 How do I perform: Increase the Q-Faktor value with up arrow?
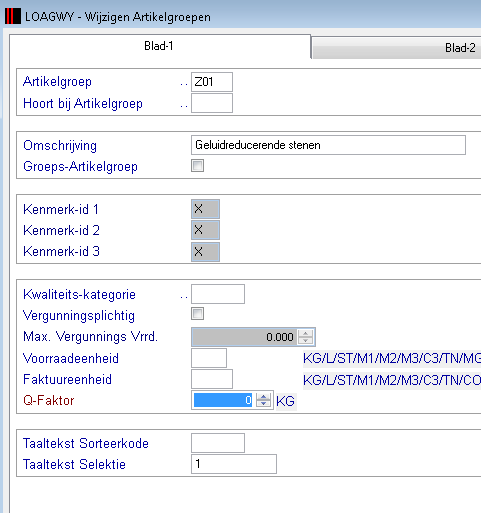263,397
